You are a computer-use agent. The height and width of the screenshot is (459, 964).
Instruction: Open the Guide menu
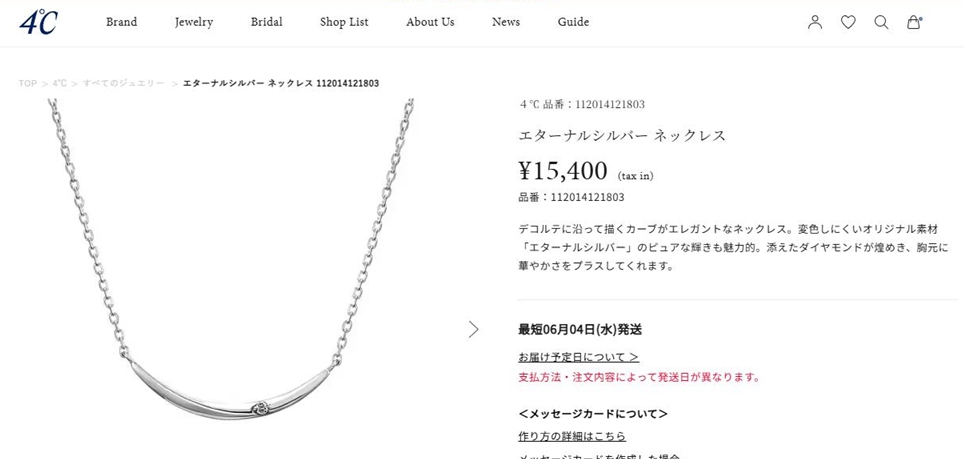coord(574,22)
